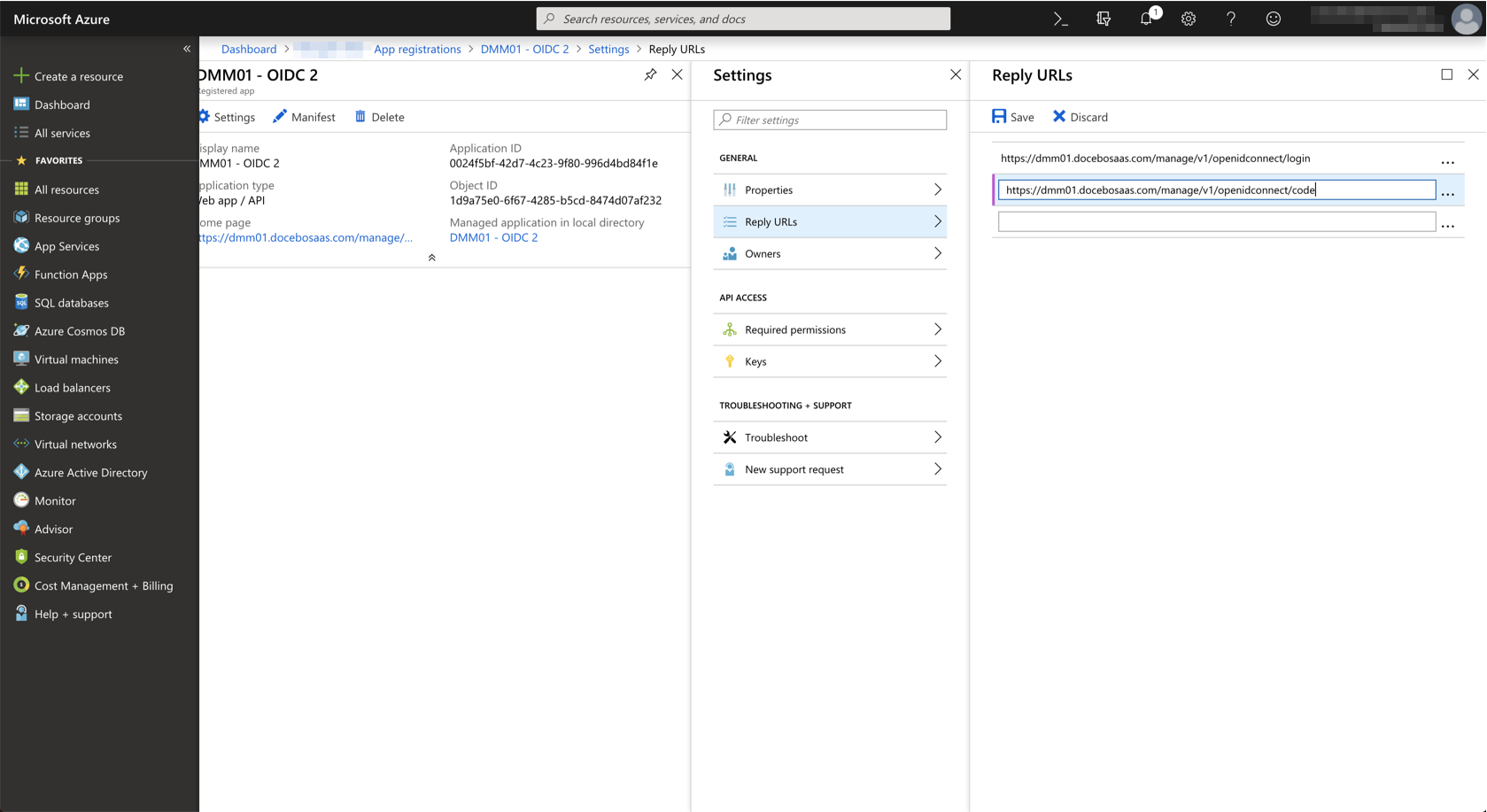Open the portal settings gear

(1188, 19)
